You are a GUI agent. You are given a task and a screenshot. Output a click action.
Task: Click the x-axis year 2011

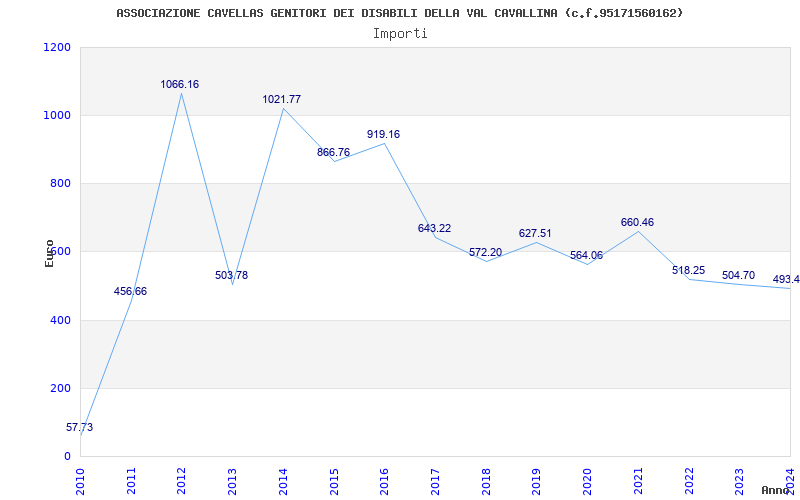[131, 481]
